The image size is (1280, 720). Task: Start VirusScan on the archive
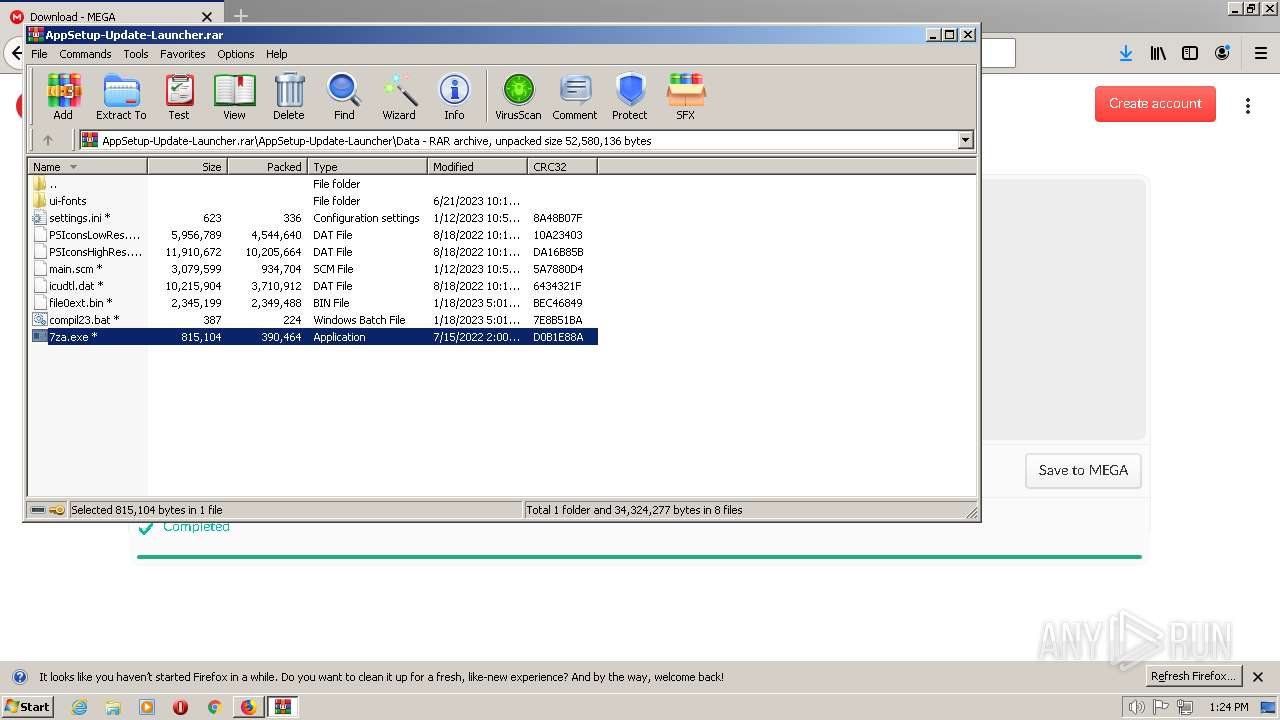[518, 97]
